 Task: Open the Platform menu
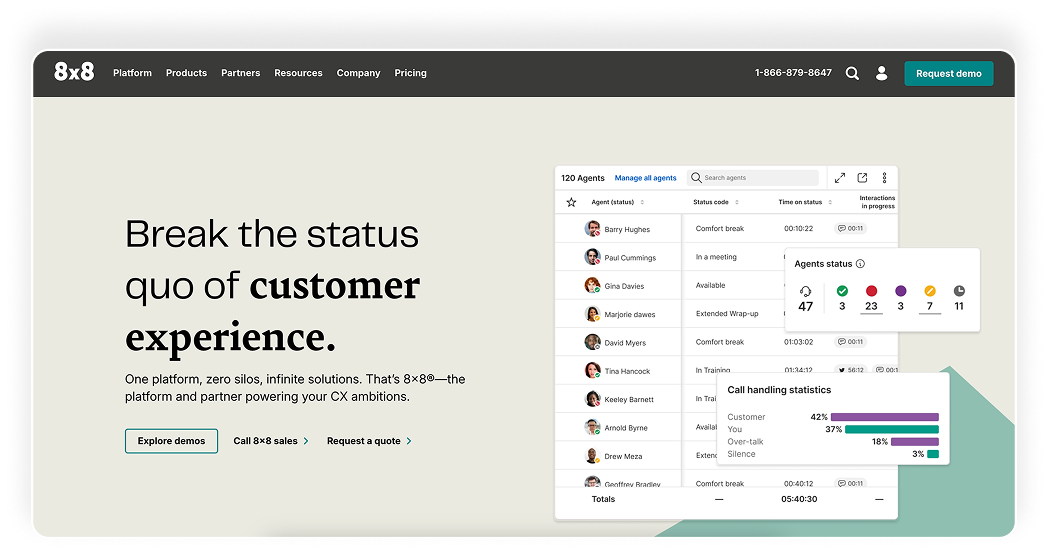click(132, 73)
